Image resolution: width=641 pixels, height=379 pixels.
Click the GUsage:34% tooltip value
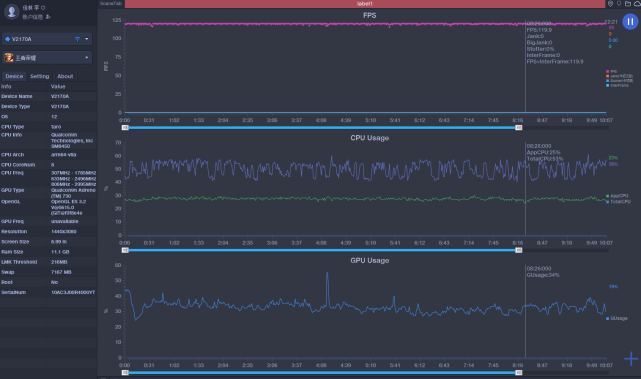click(x=543, y=275)
